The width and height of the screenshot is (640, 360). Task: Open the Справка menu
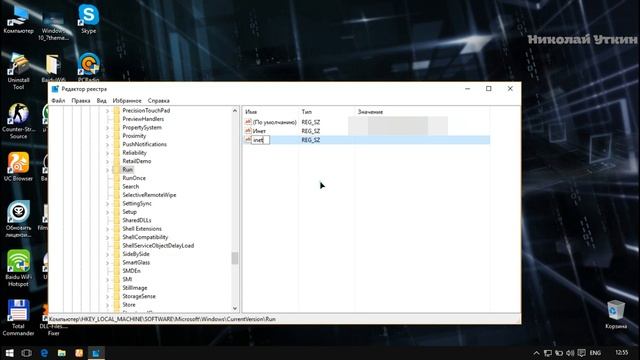click(159, 100)
